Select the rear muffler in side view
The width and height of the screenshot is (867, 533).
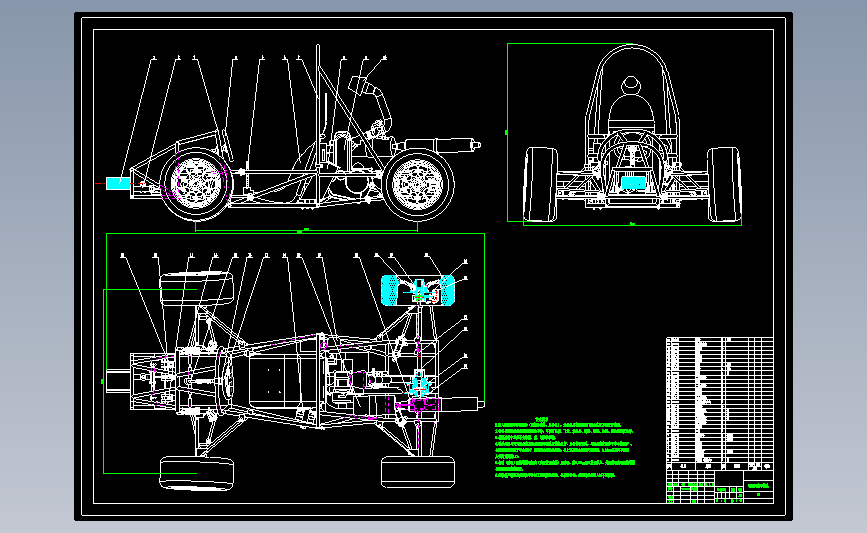click(443, 145)
